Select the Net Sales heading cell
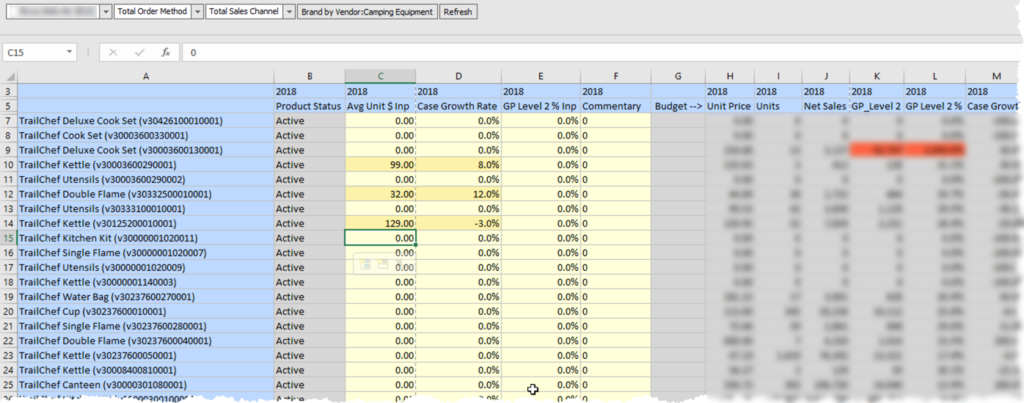This screenshot has width=1024, height=403. point(826,106)
